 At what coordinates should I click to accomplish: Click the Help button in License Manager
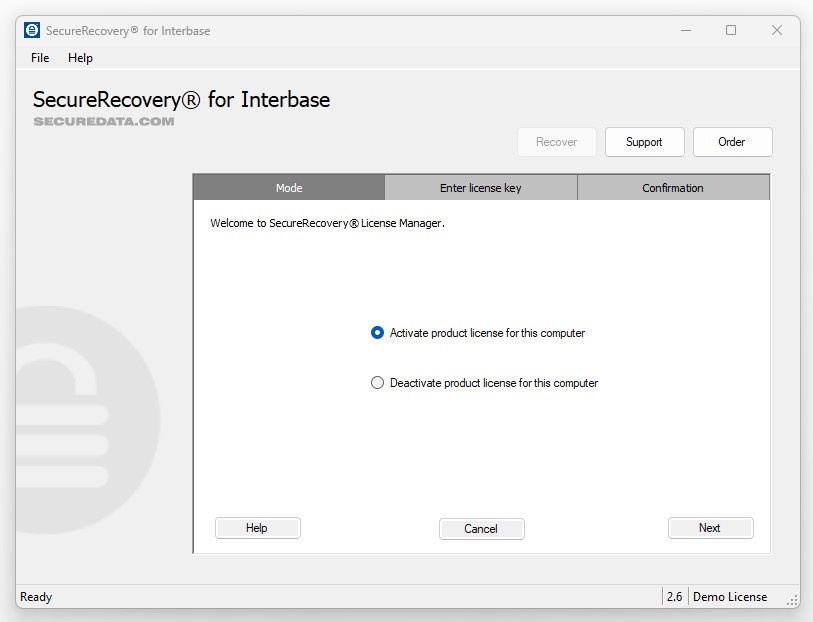[257, 528]
